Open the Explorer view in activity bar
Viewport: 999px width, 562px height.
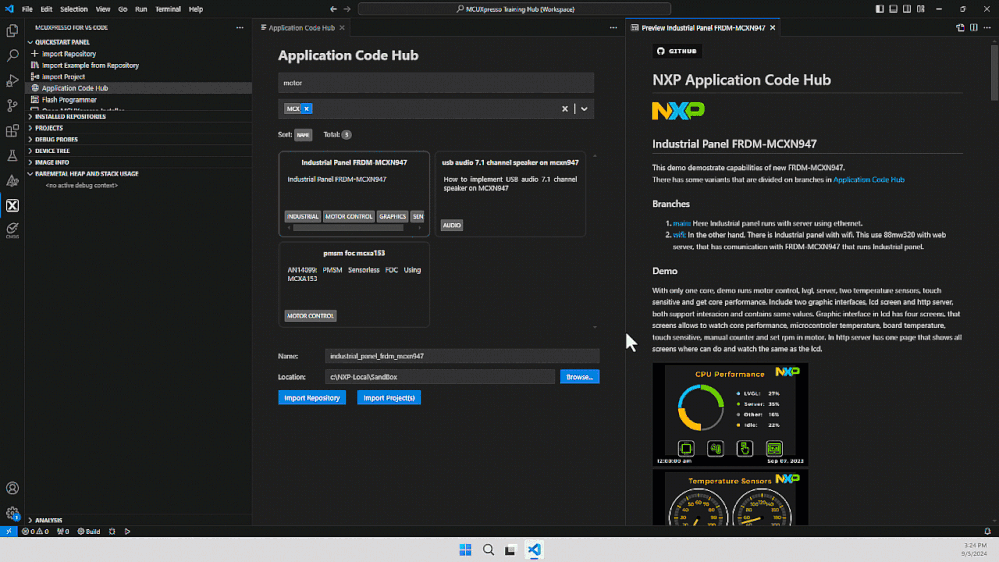pyautogui.click(x=12, y=31)
